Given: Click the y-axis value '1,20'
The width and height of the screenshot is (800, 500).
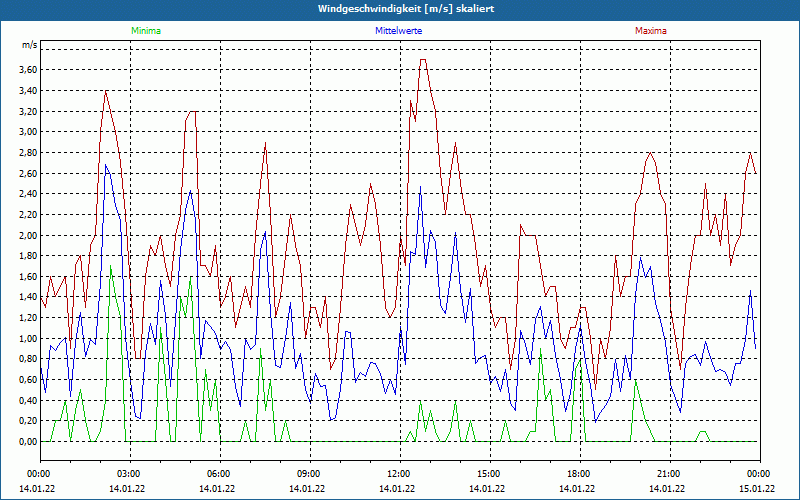Looking at the screenshot, I should coord(28,318).
